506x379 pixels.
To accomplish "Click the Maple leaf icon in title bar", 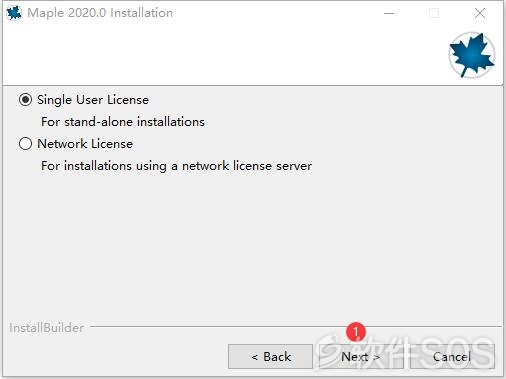I will click(x=14, y=13).
